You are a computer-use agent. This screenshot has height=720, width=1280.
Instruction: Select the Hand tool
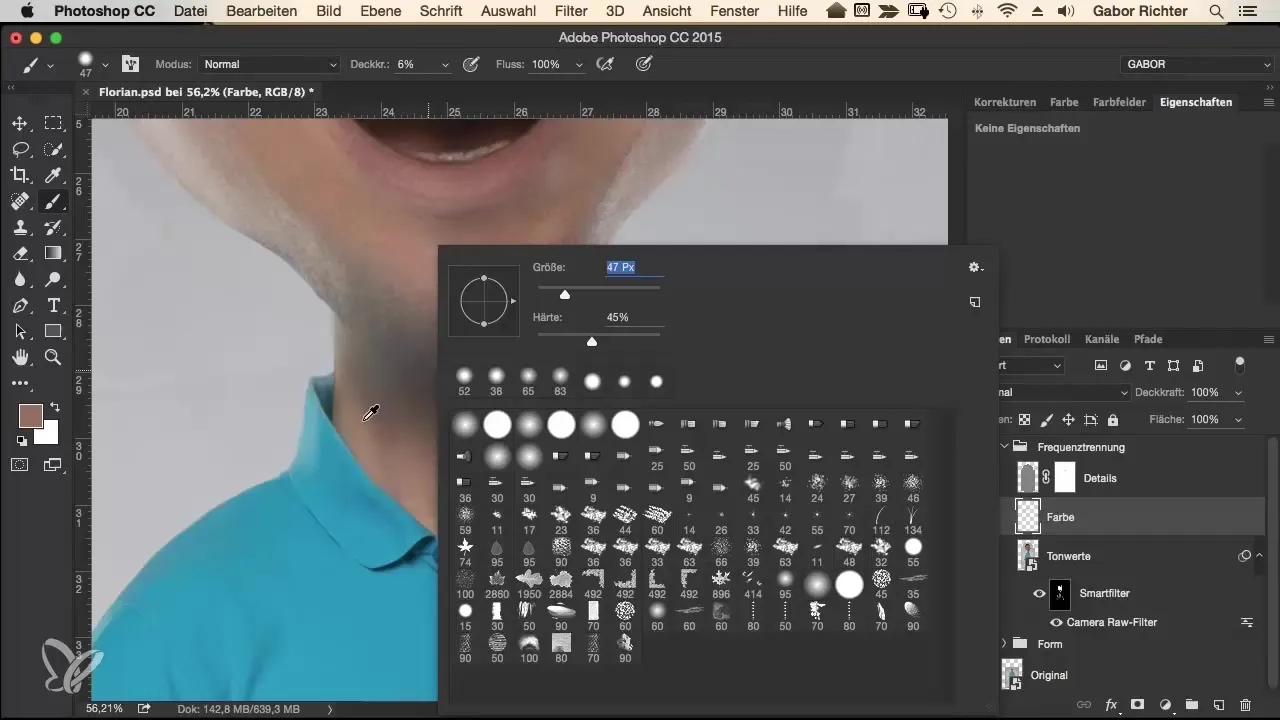click(x=19, y=357)
